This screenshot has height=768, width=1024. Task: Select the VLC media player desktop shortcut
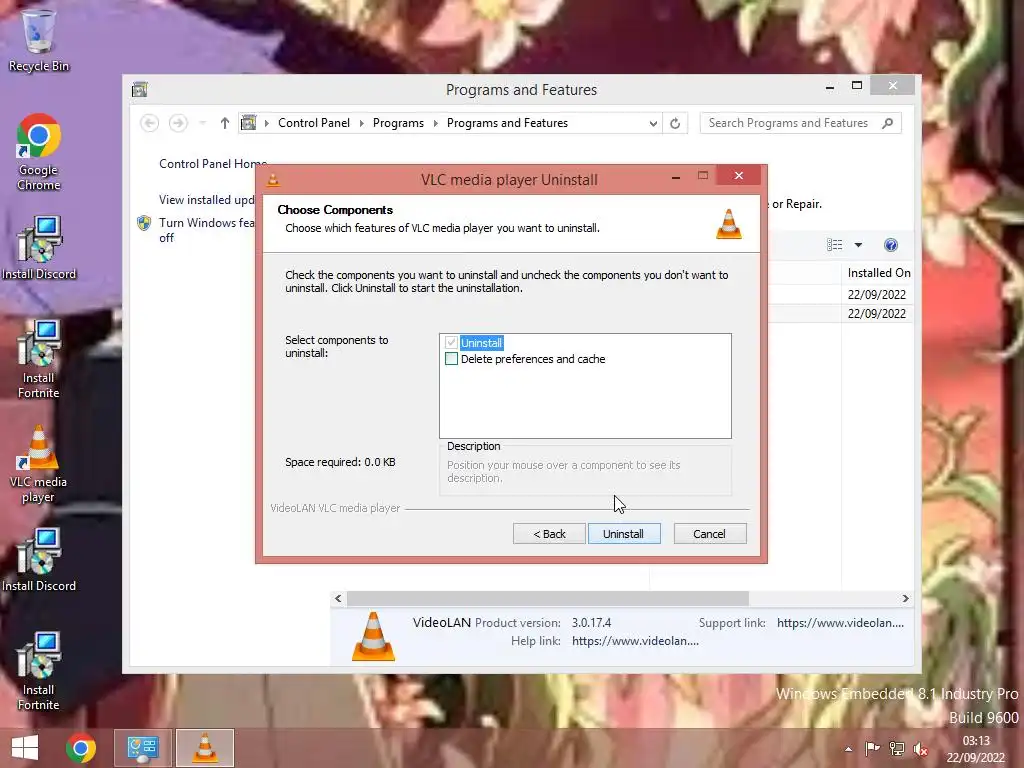39,464
